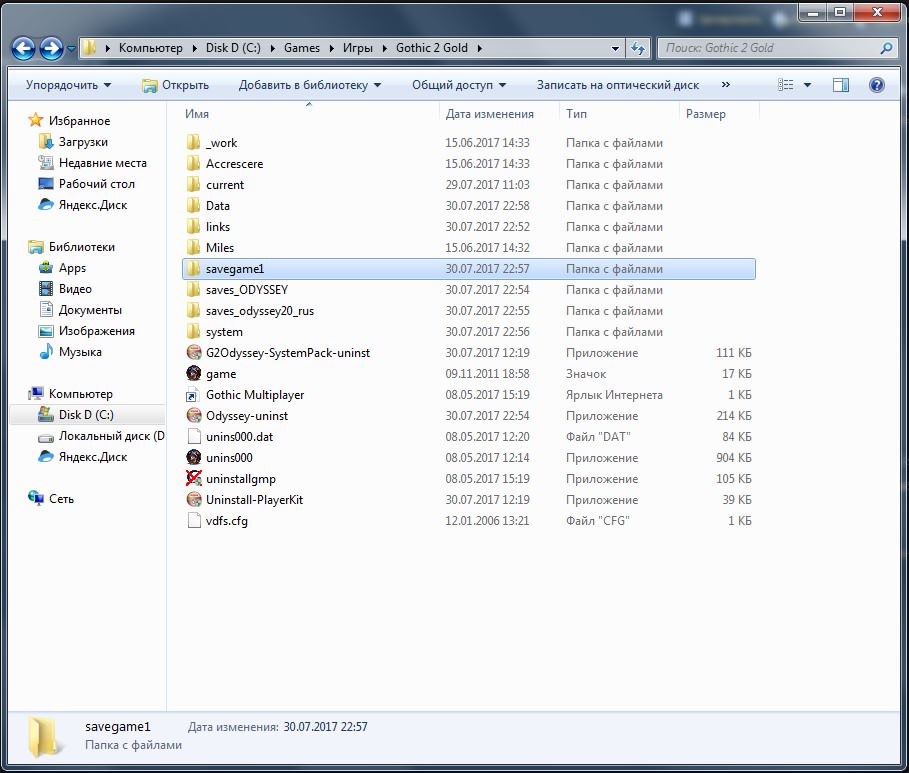
Task: Change the view with the view icon
Action: [786, 85]
